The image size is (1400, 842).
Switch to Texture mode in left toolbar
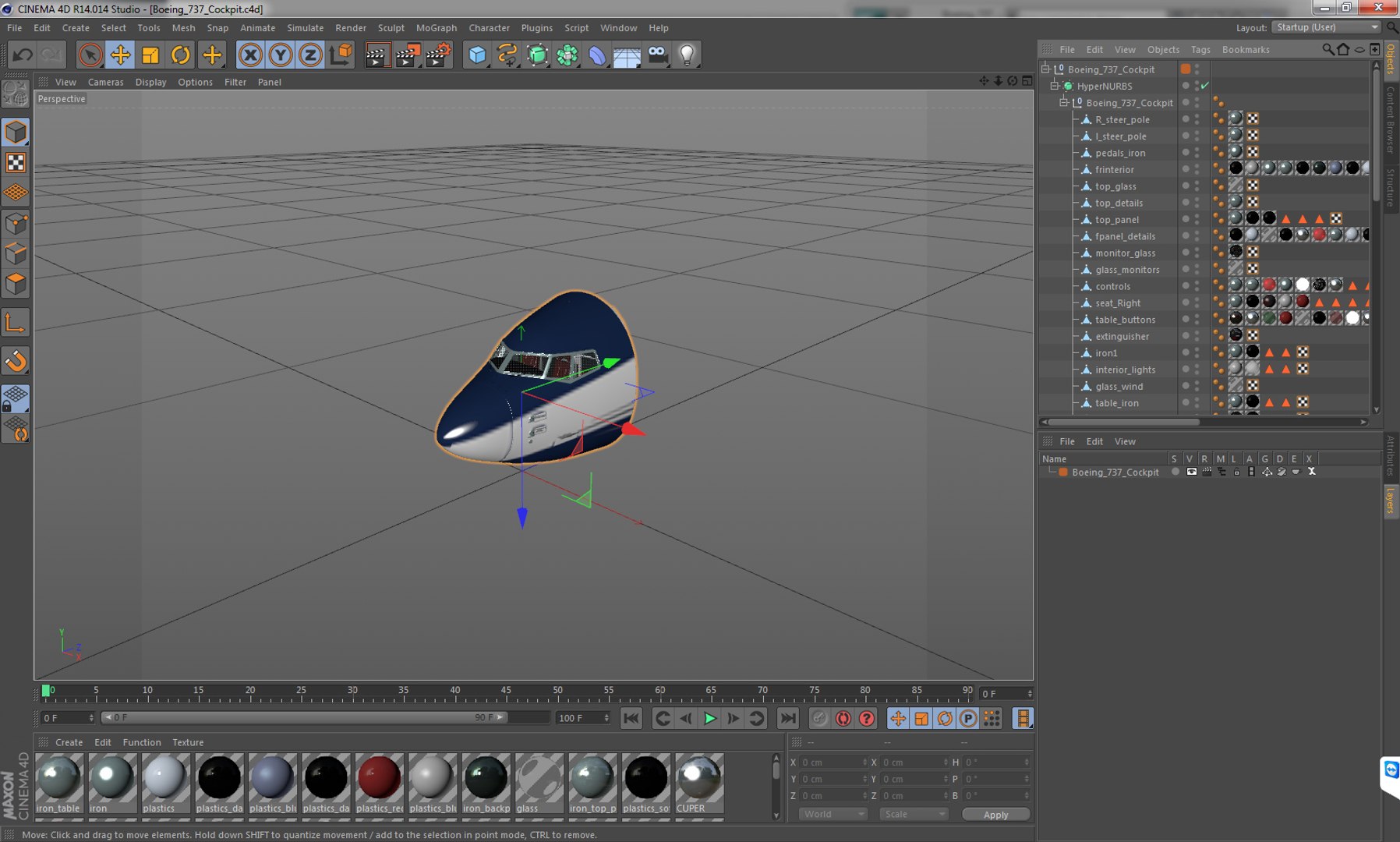pyautogui.click(x=16, y=162)
